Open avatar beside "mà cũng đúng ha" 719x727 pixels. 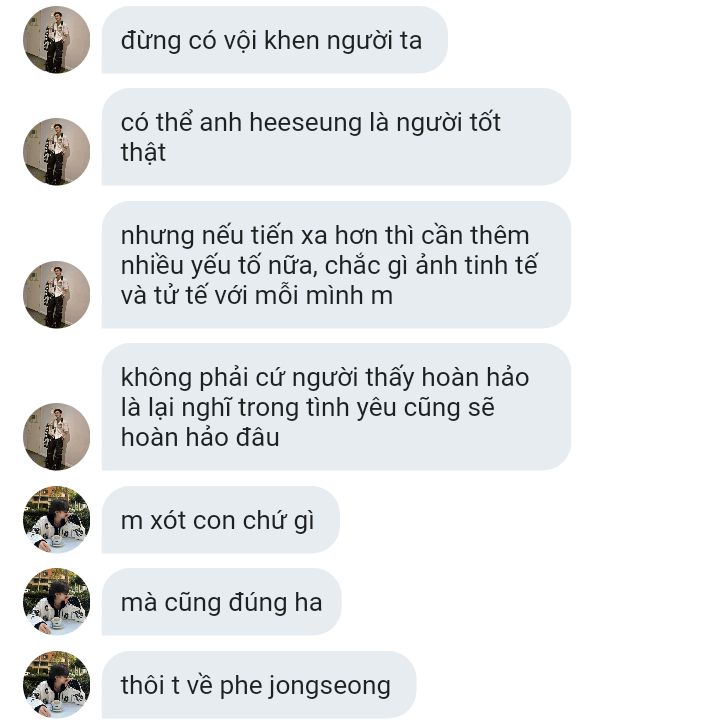[x=57, y=601]
